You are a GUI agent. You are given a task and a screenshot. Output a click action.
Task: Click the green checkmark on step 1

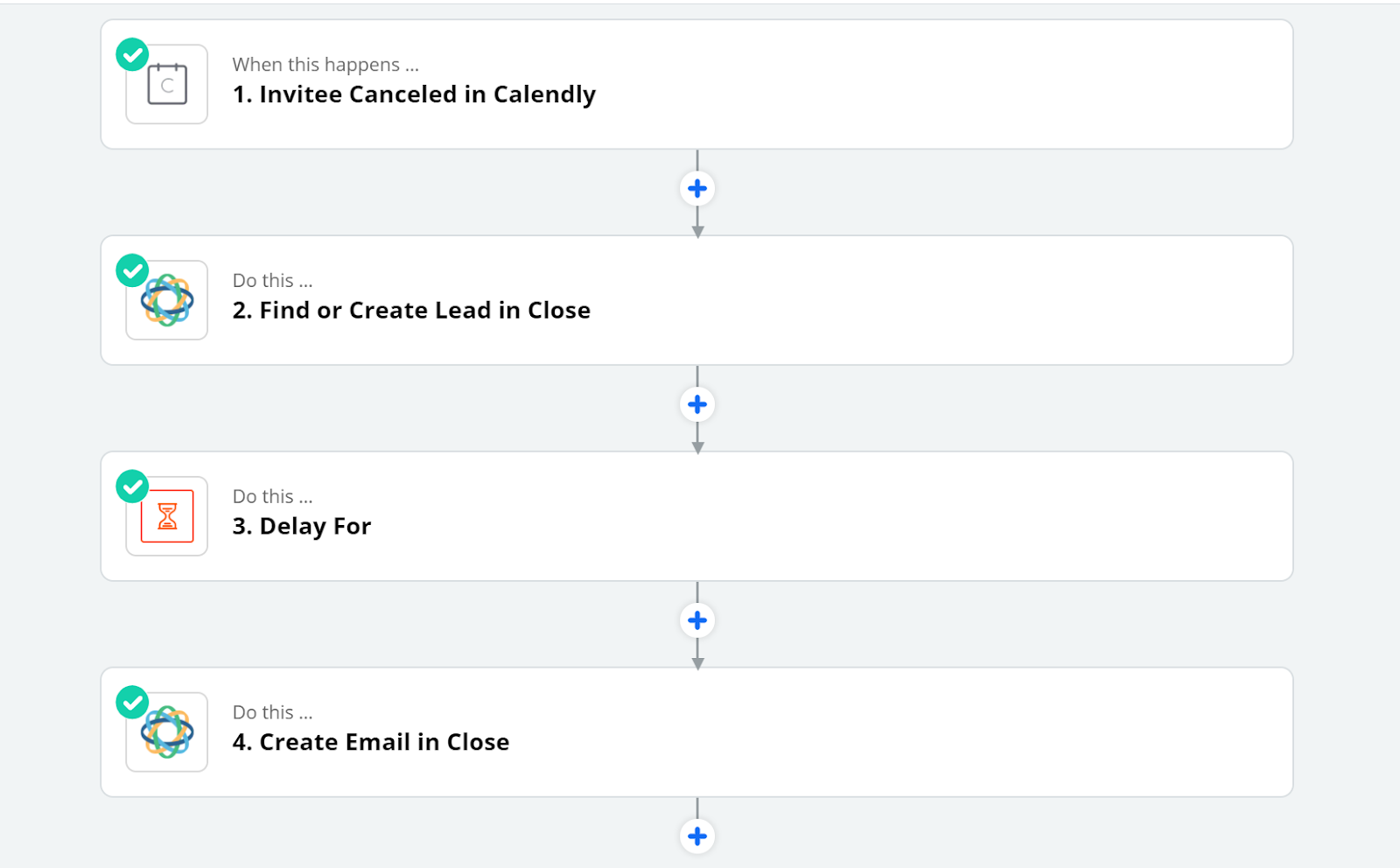pyautogui.click(x=132, y=55)
